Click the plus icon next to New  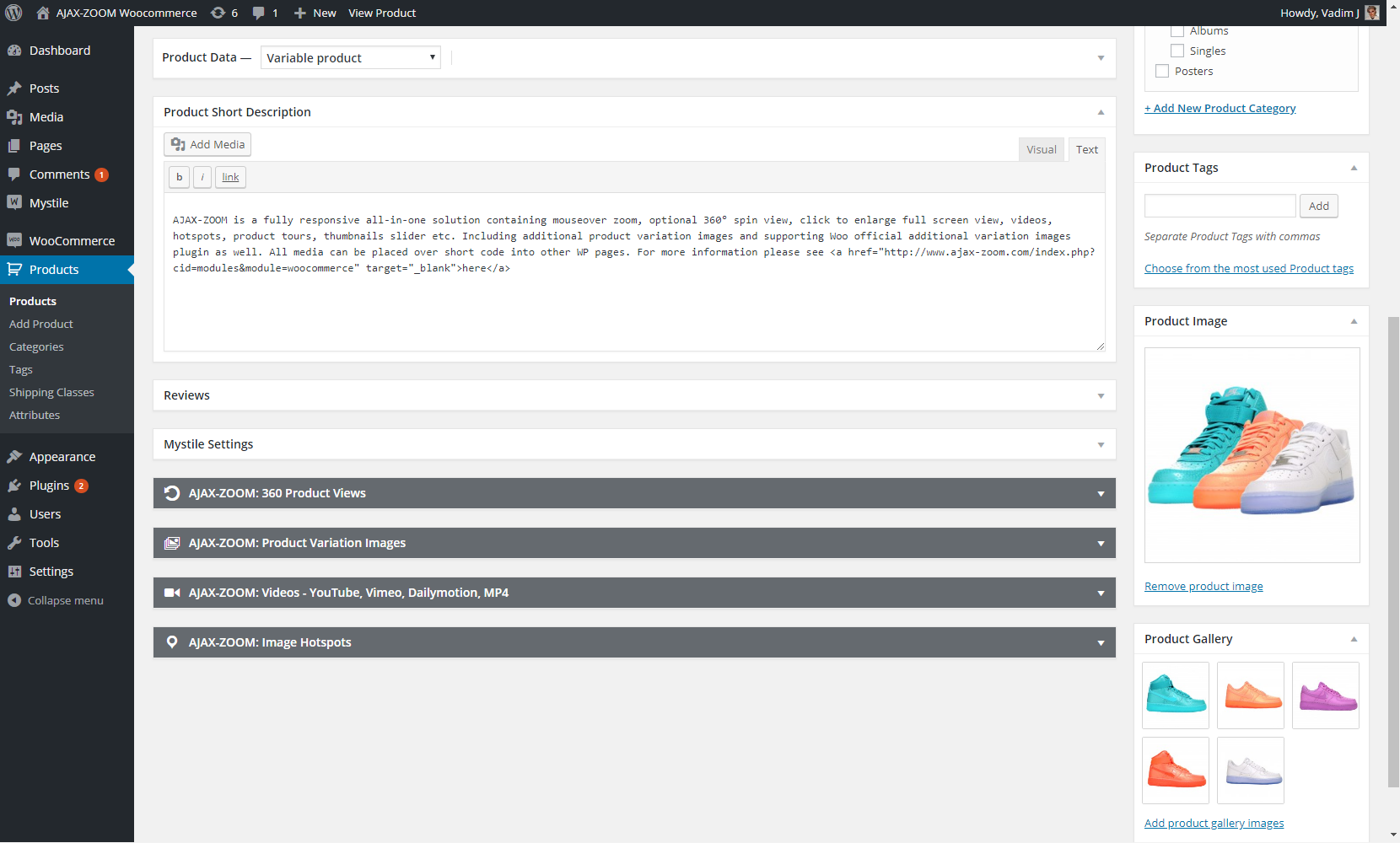coord(299,13)
